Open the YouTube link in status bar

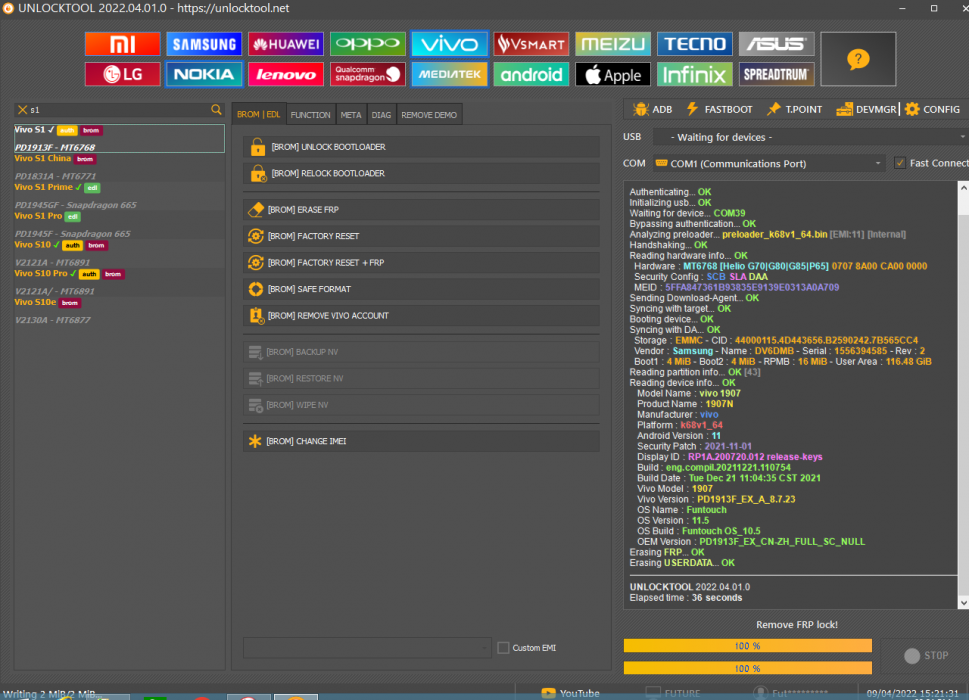(x=570, y=693)
